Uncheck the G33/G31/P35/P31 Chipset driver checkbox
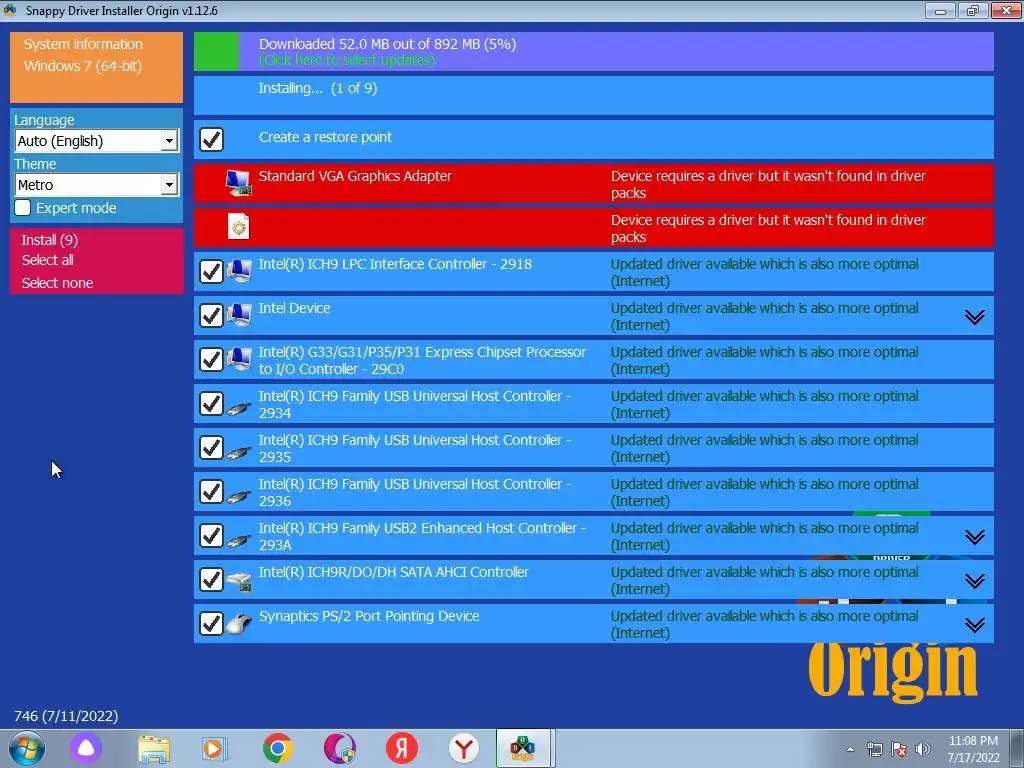This screenshot has width=1024, height=768. (x=211, y=359)
